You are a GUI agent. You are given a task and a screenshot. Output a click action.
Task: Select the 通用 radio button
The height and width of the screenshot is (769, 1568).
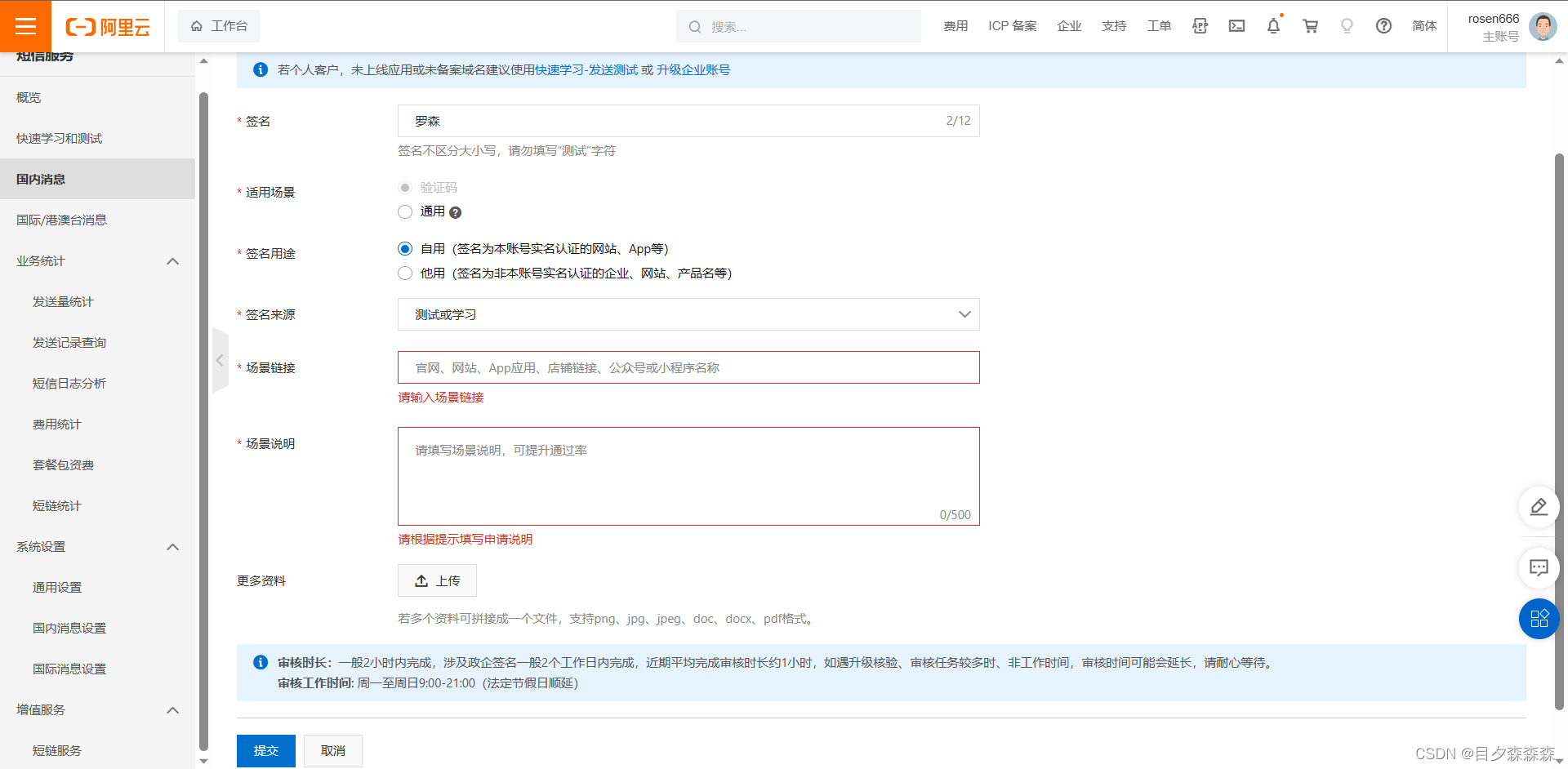tap(405, 211)
